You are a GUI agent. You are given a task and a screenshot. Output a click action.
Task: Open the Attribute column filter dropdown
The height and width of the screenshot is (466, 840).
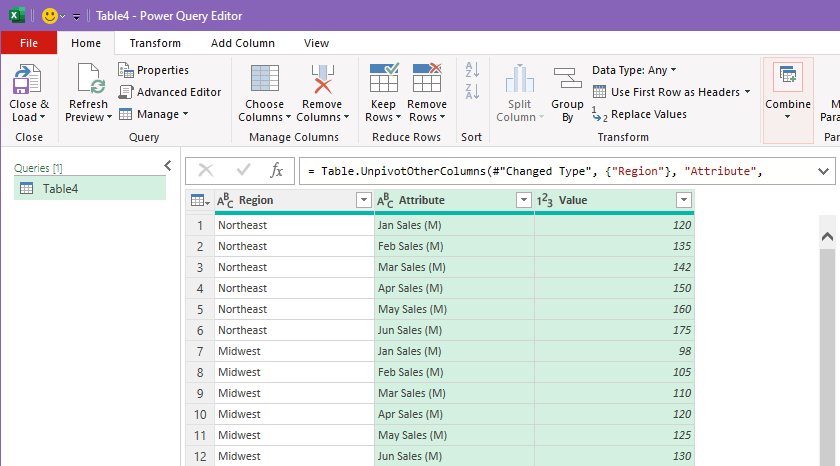[524, 200]
